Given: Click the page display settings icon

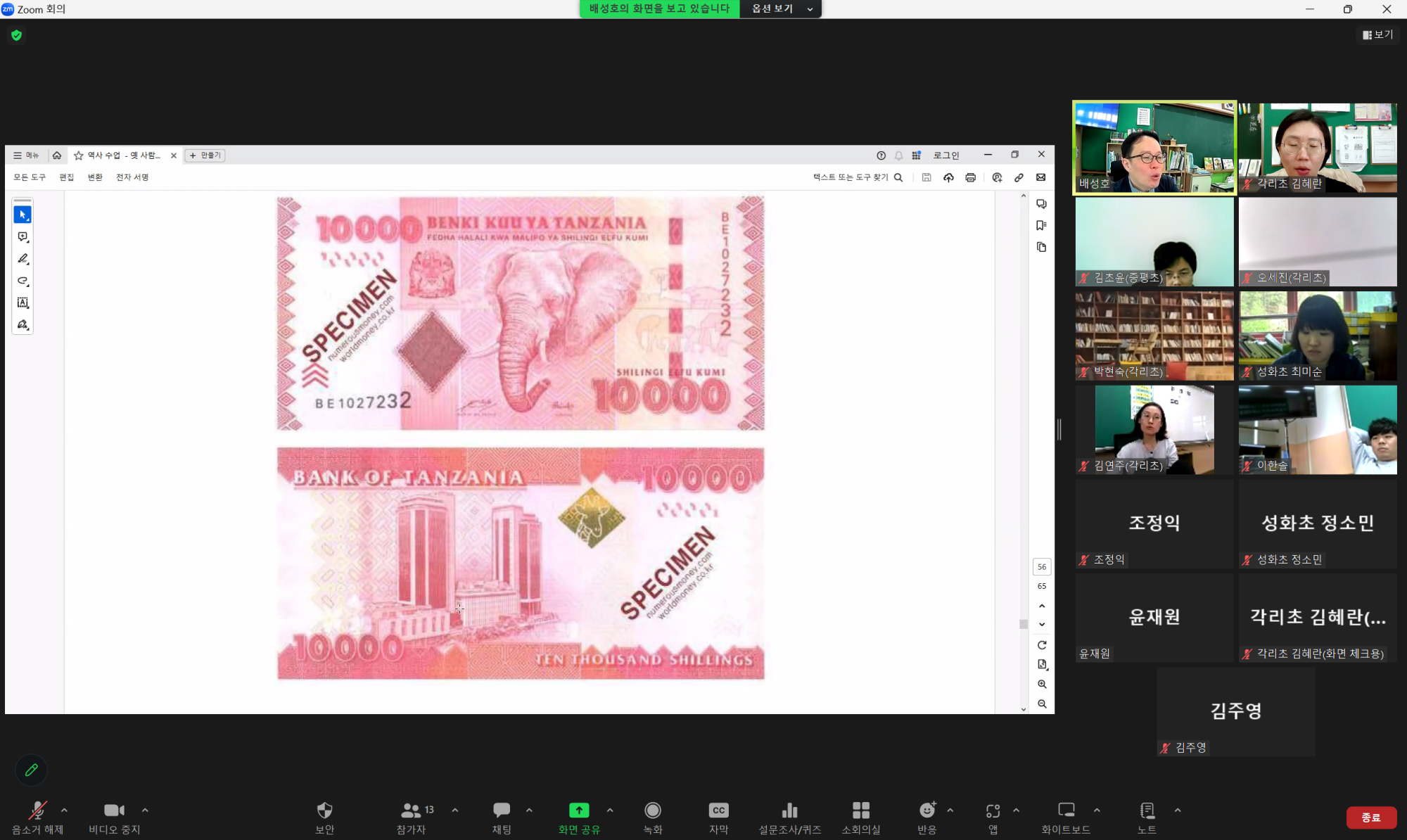Looking at the screenshot, I should coord(1042,664).
